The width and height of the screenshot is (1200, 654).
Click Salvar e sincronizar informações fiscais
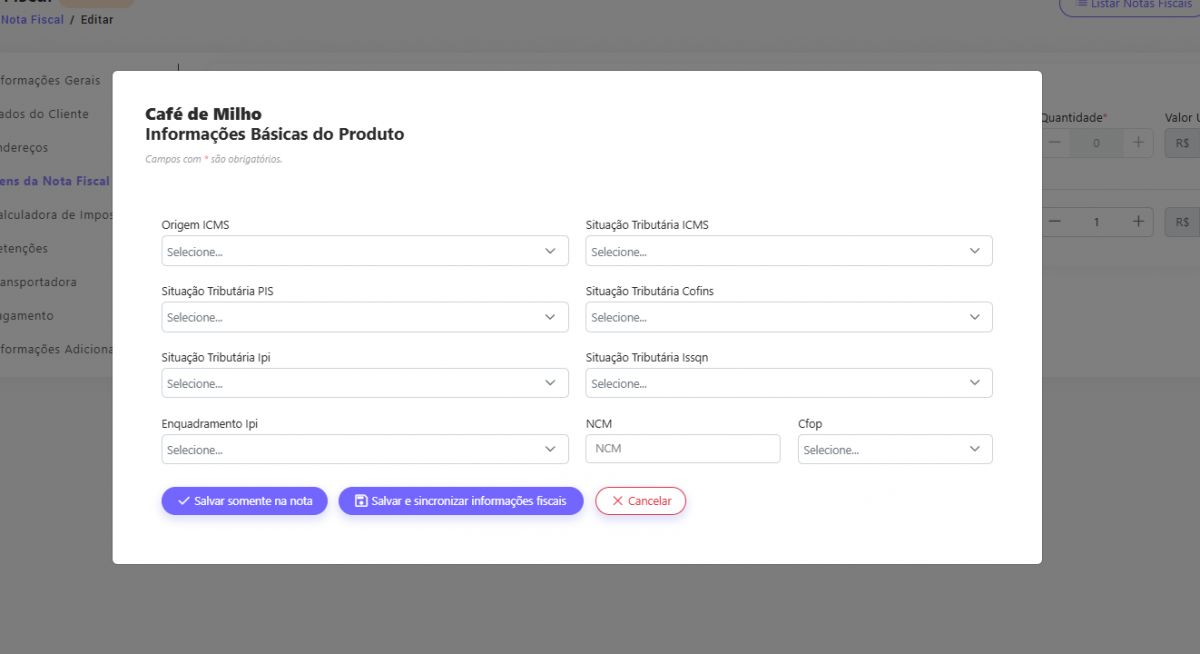click(460, 501)
